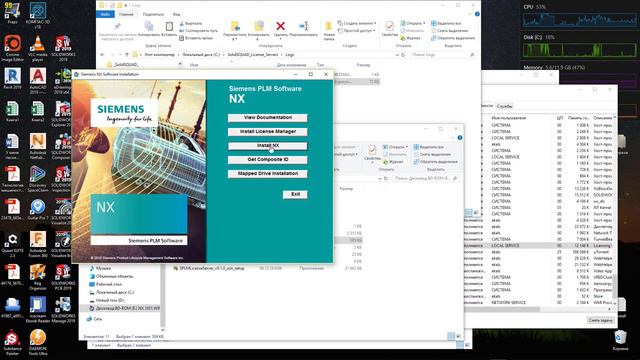Viewport: 640px width, 360px height.
Task: Select the BD-ROM drive (E:) NX in navigation pane
Action: tap(124, 309)
